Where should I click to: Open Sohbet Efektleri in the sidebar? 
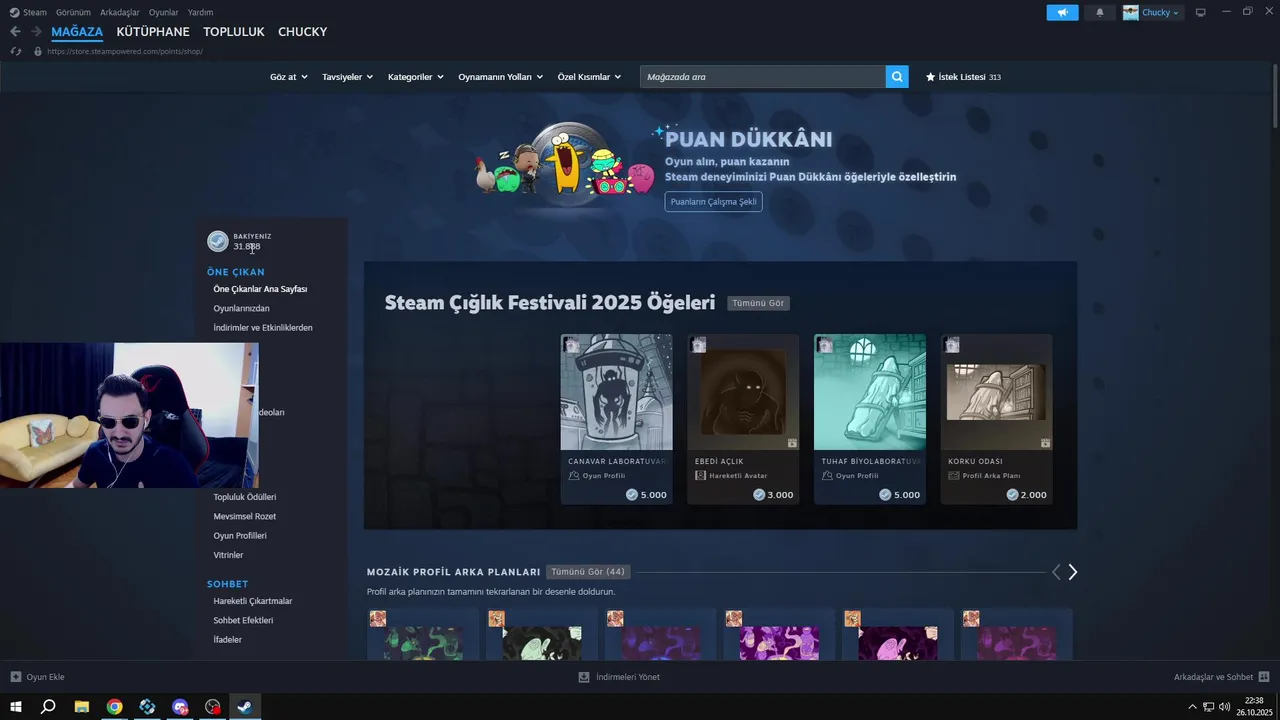click(243, 620)
